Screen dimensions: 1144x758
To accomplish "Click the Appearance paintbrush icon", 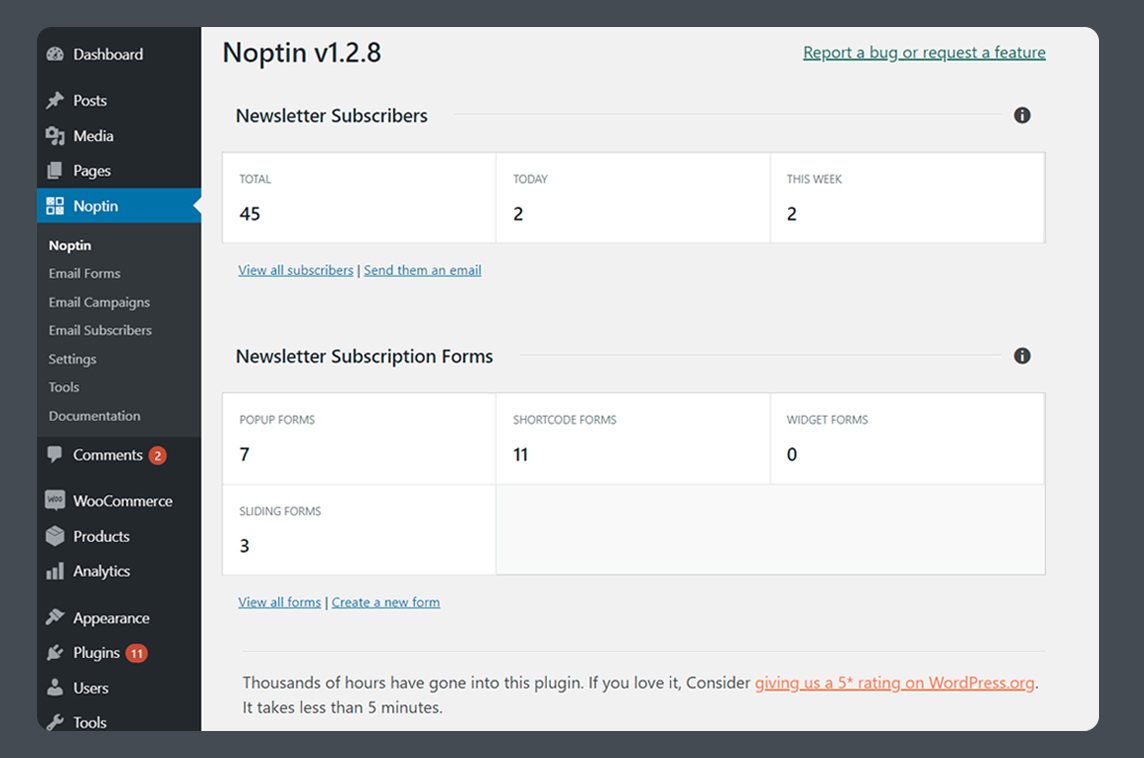I will pyautogui.click(x=55, y=617).
